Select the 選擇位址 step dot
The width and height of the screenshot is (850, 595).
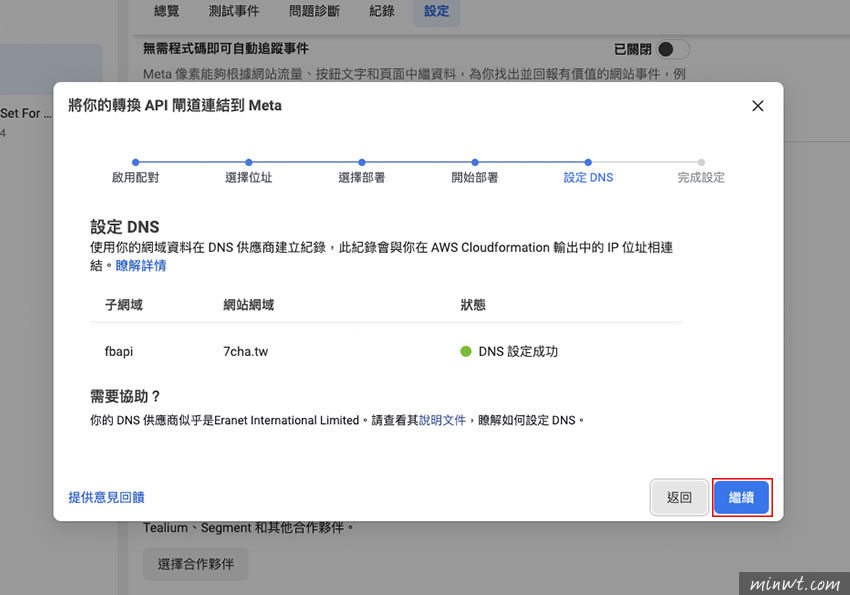(248, 162)
